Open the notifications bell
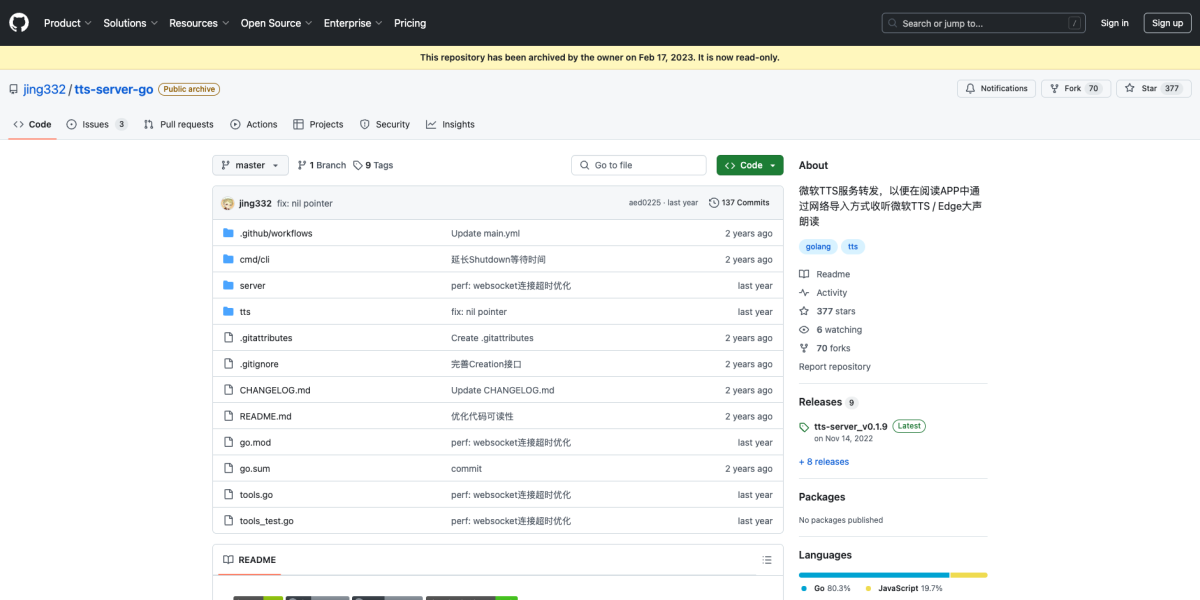This screenshot has height=600, width=1200. (972, 89)
